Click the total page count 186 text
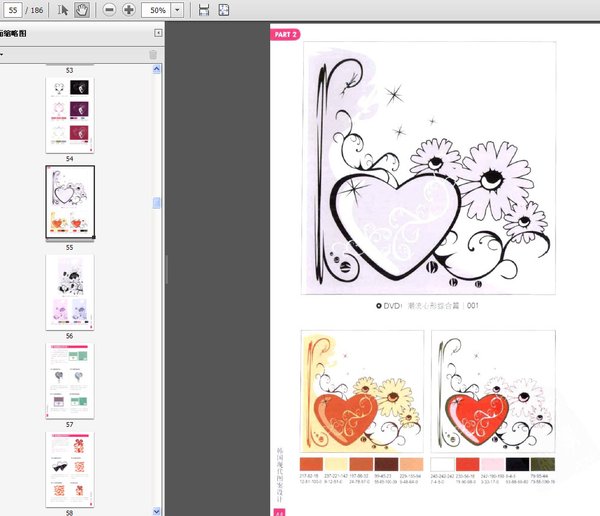Viewport: 600px width, 516px height. pos(37,10)
